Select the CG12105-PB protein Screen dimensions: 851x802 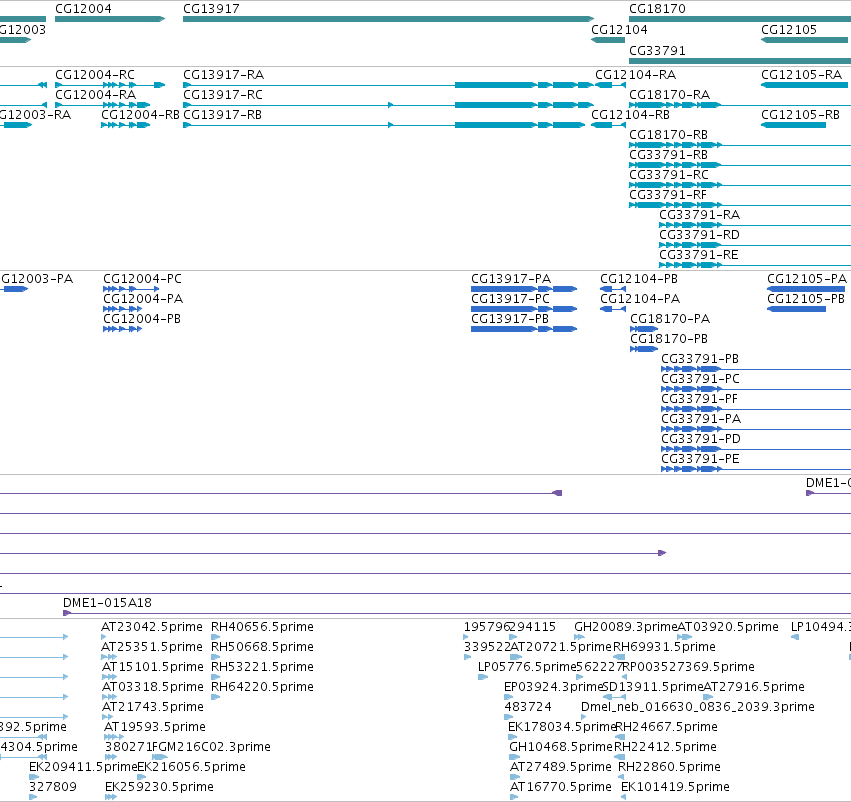806,298
